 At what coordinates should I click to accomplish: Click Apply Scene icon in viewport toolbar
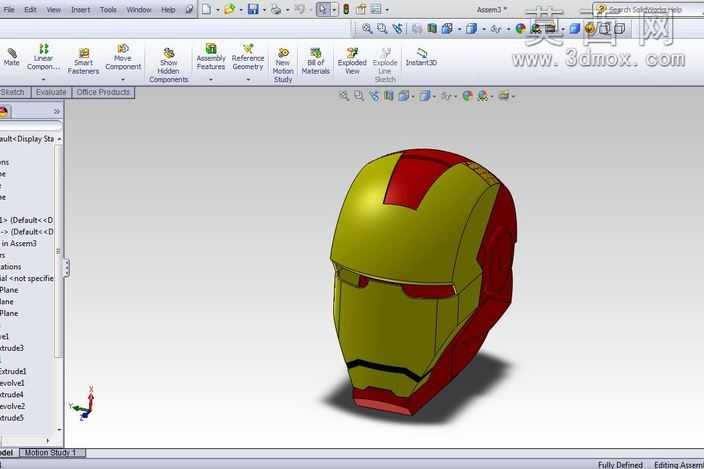(x=483, y=96)
